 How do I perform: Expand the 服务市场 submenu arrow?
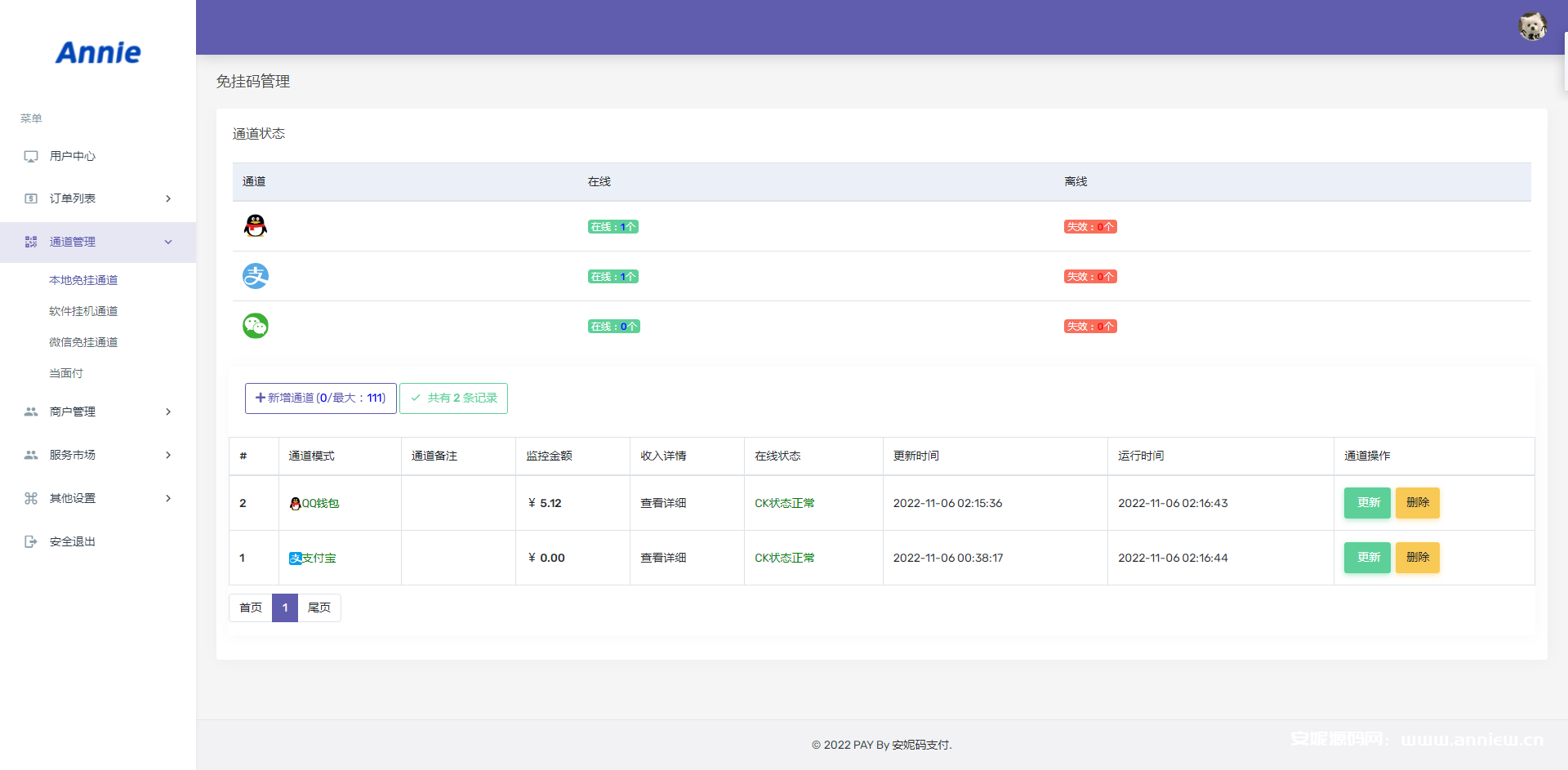(168, 455)
